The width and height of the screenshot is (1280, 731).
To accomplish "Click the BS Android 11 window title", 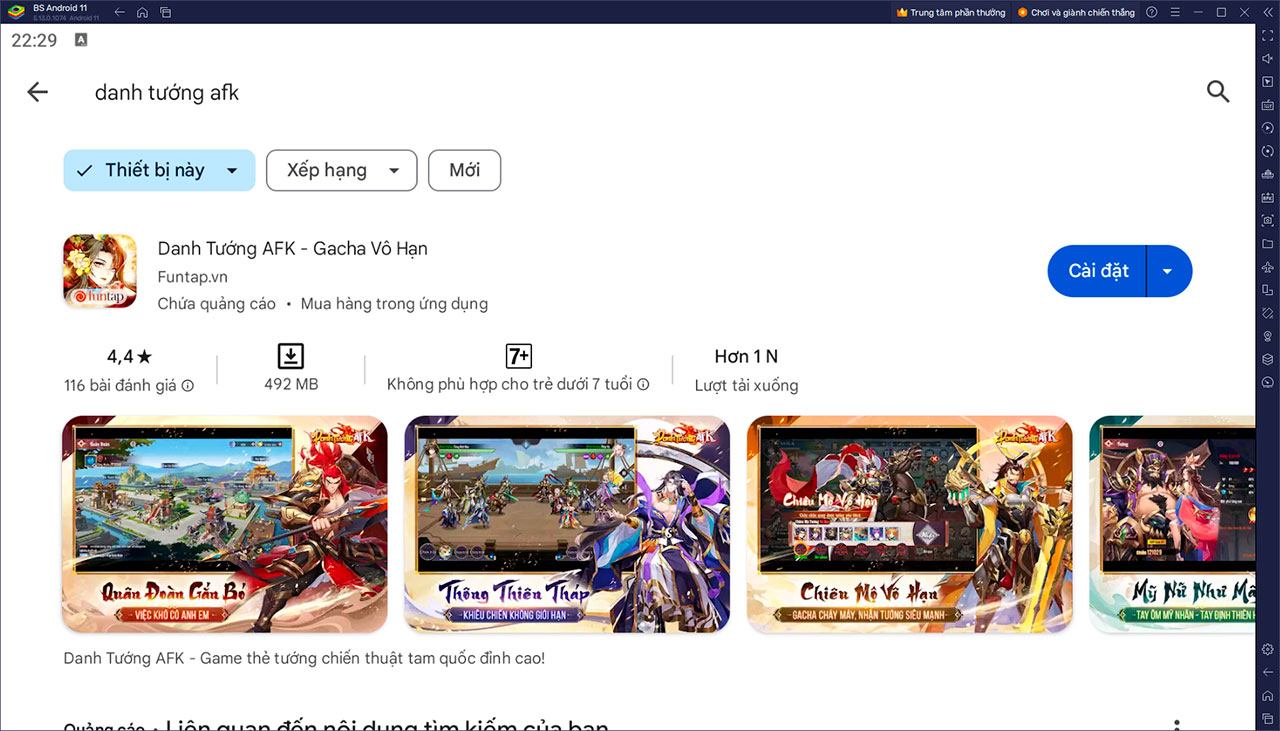I will pyautogui.click(x=59, y=8).
